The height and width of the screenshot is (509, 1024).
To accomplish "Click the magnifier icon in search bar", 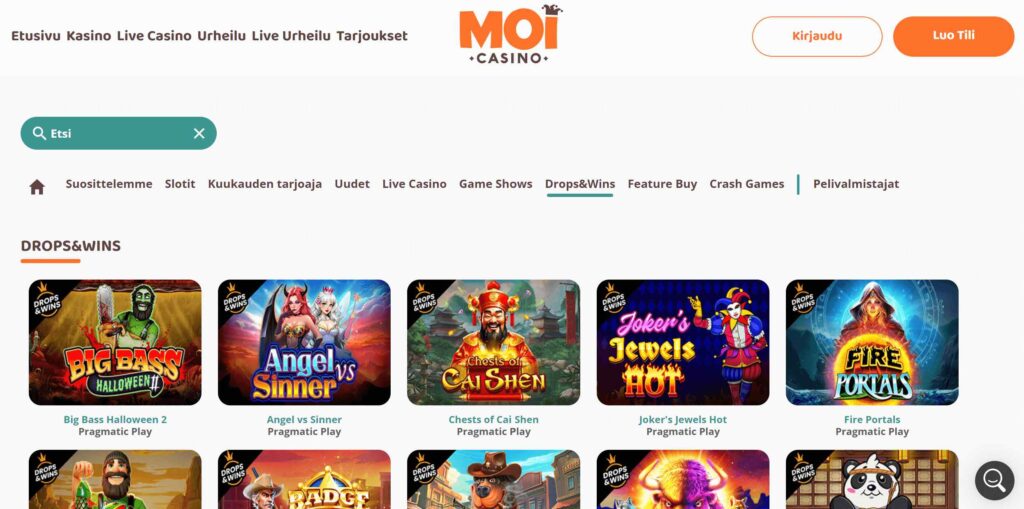I will [39, 133].
